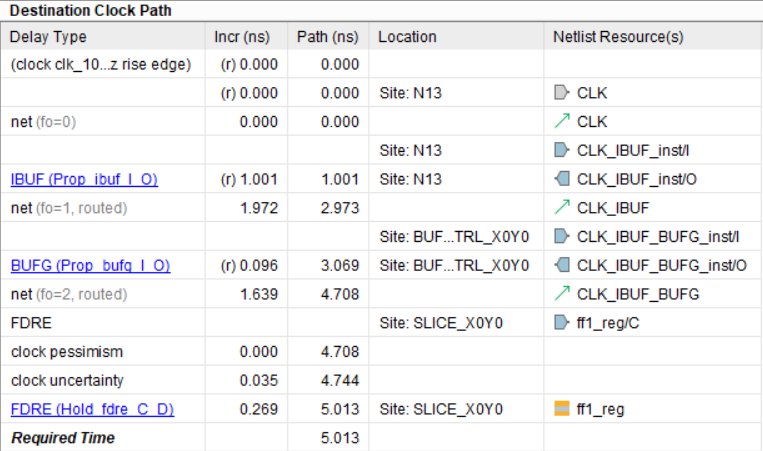Click the Location column header

click(x=407, y=37)
